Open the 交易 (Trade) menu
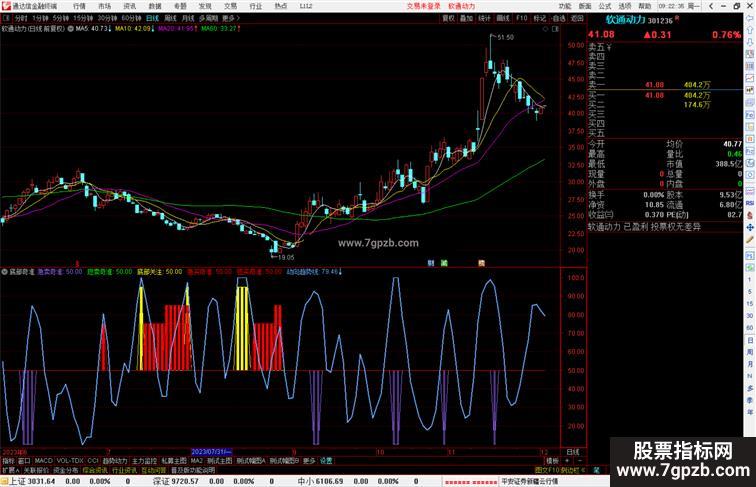Viewport: 756px width, 487px height. point(230,6)
